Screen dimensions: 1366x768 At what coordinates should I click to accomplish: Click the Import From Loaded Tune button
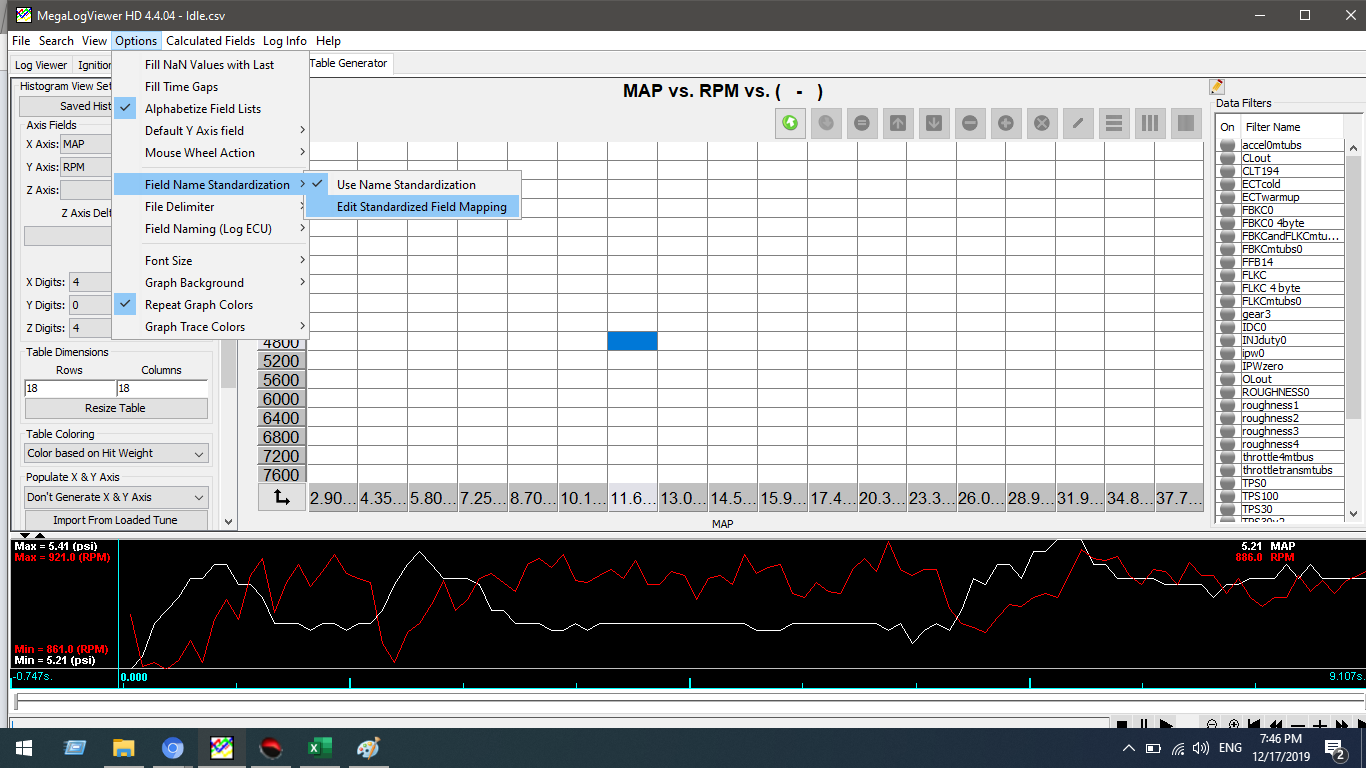tap(116, 520)
